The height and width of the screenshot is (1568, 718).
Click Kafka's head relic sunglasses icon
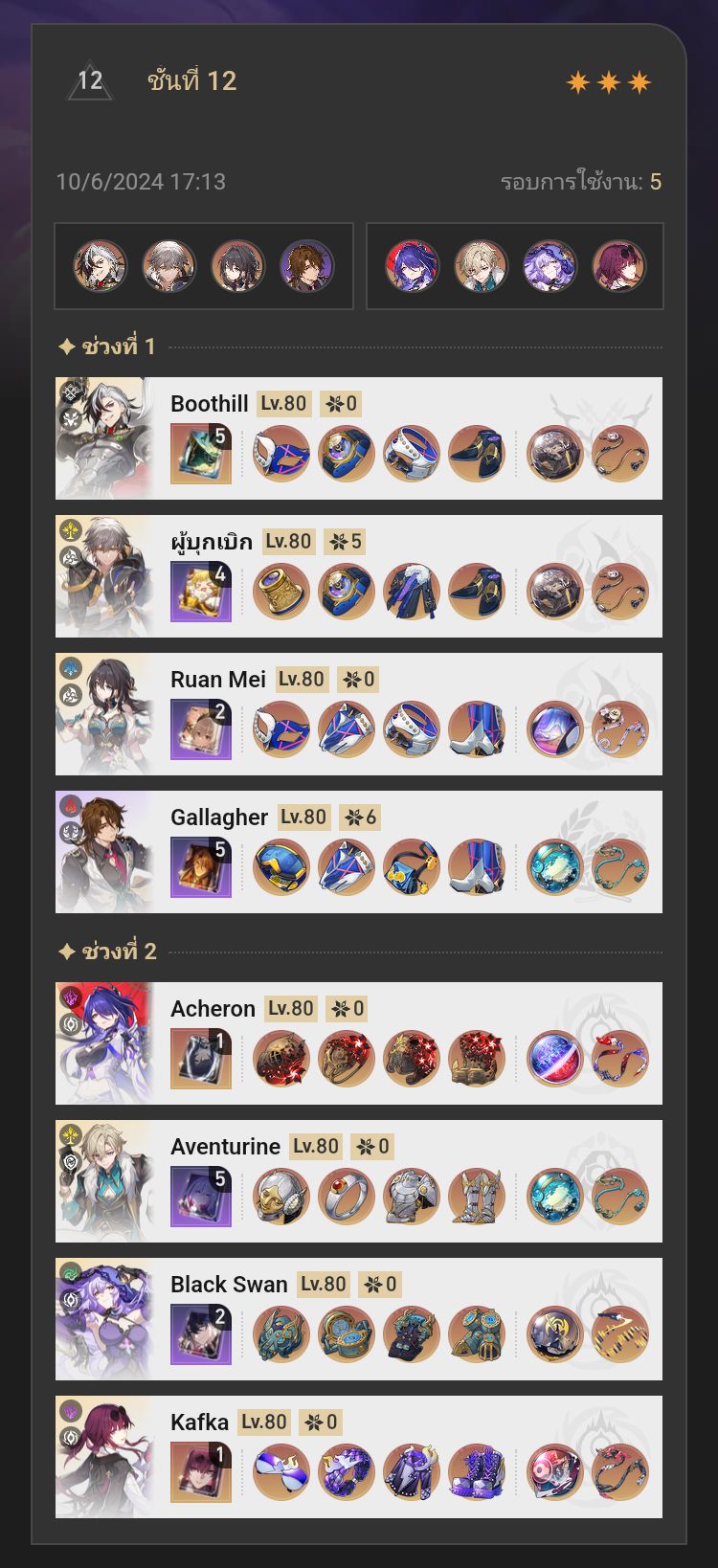[x=281, y=1472]
